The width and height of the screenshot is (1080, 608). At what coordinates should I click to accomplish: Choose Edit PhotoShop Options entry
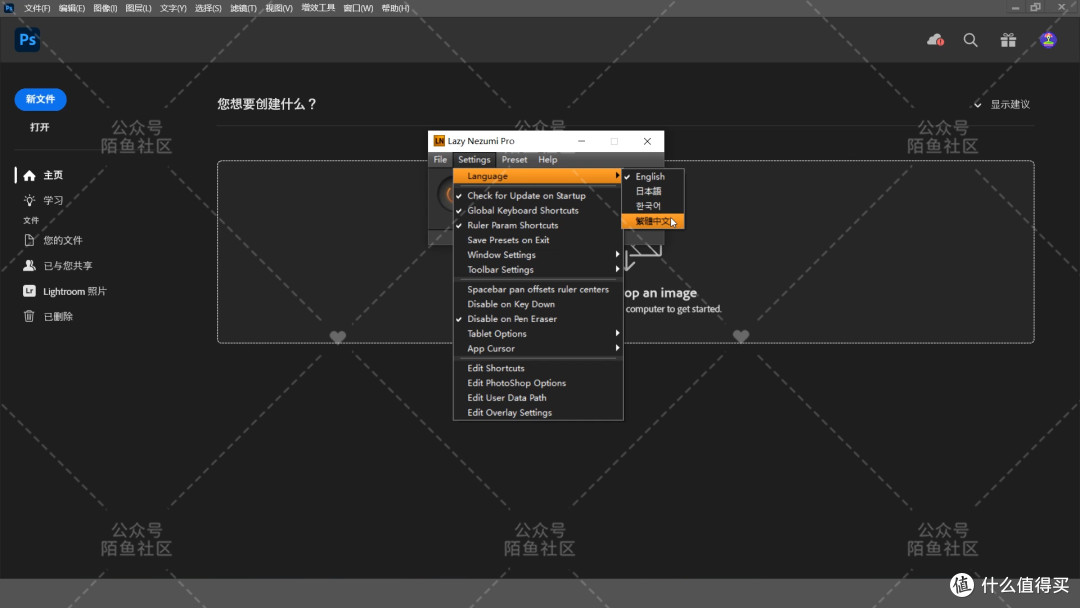click(538, 383)
